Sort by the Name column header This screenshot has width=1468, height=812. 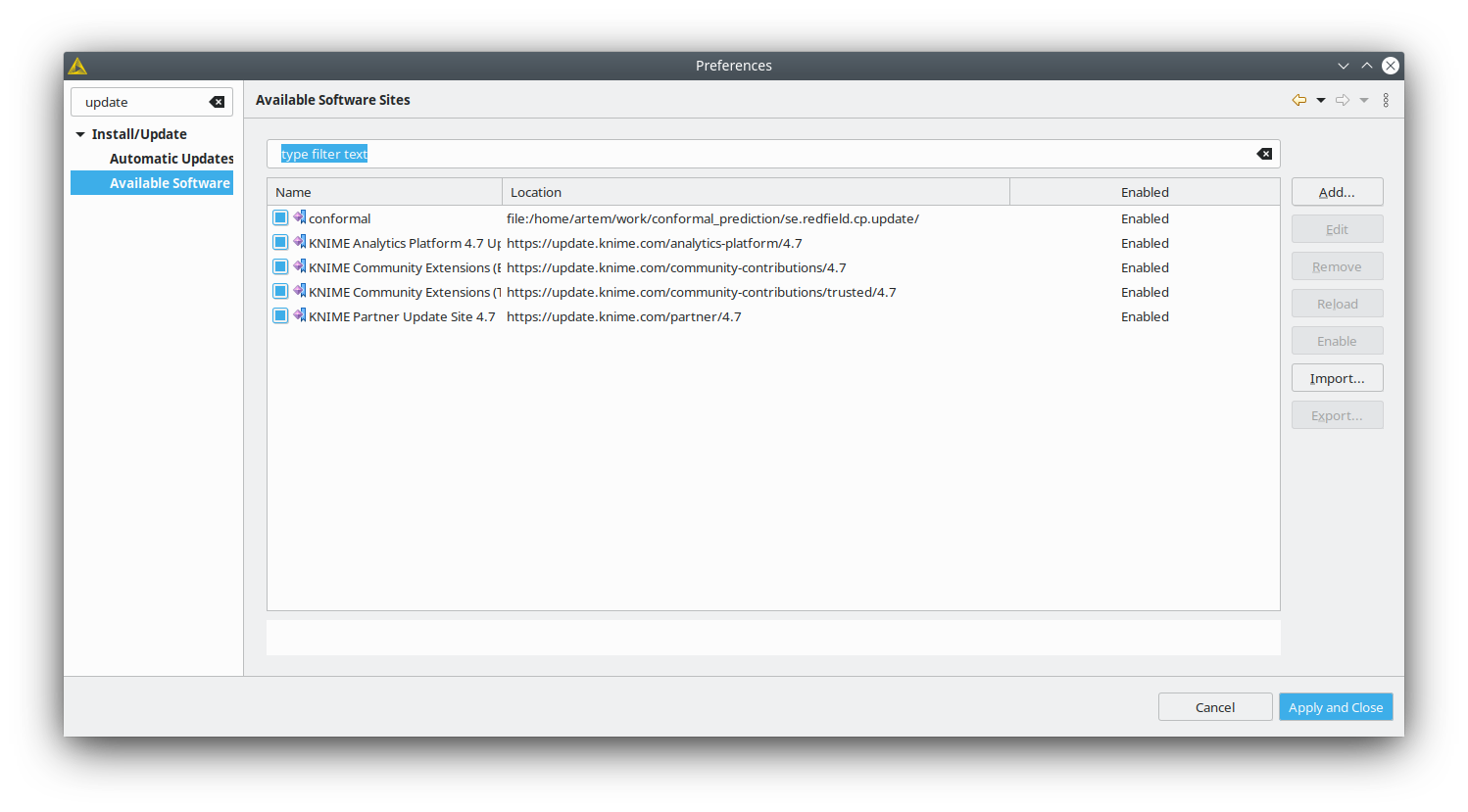coord(384,192)
